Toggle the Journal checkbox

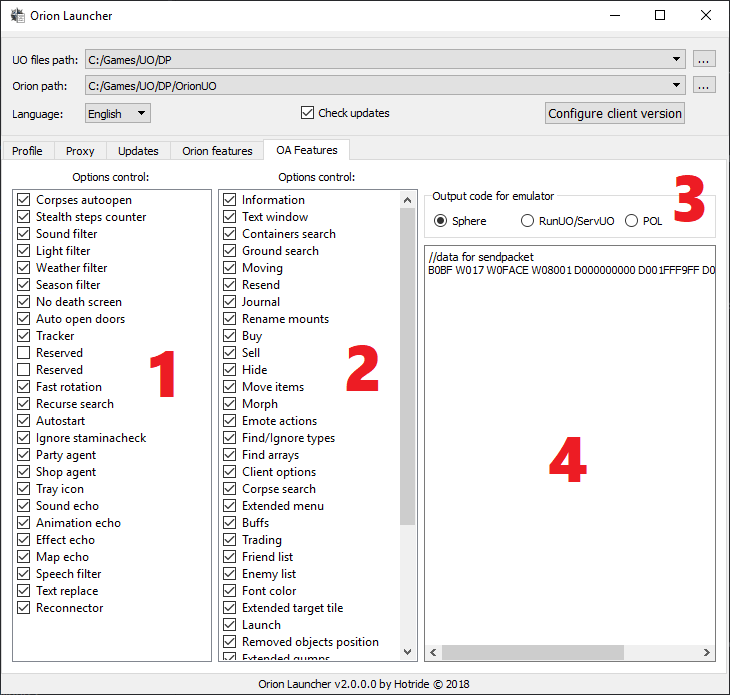click(x=230, y=302)
